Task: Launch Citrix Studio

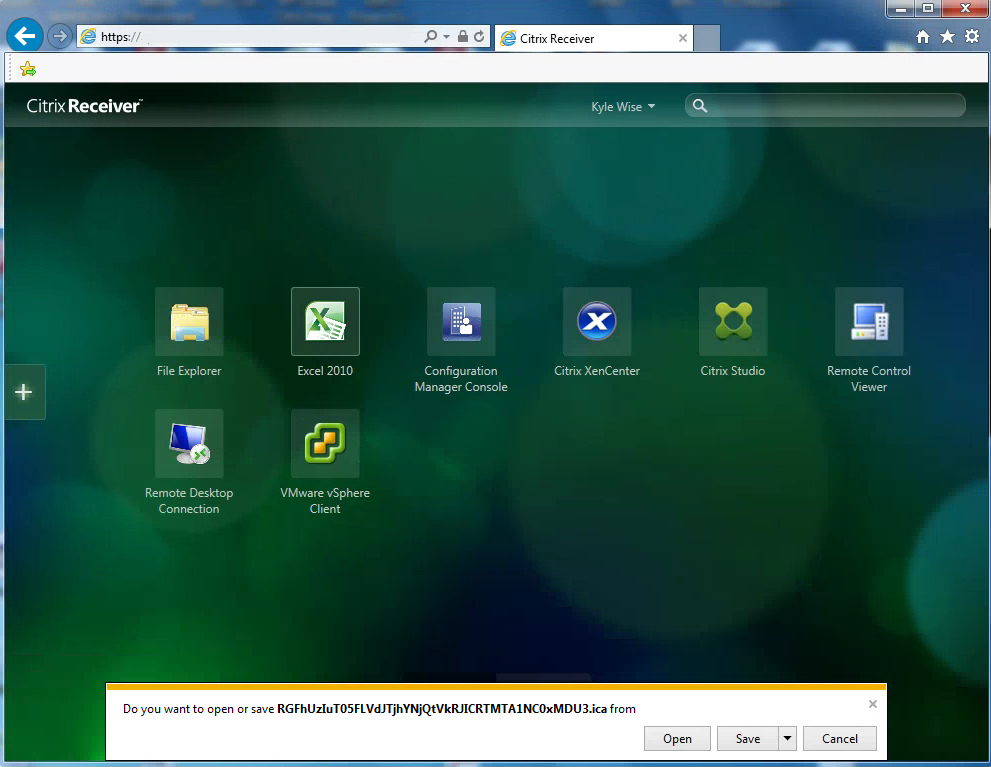Action: coord(732,322)
